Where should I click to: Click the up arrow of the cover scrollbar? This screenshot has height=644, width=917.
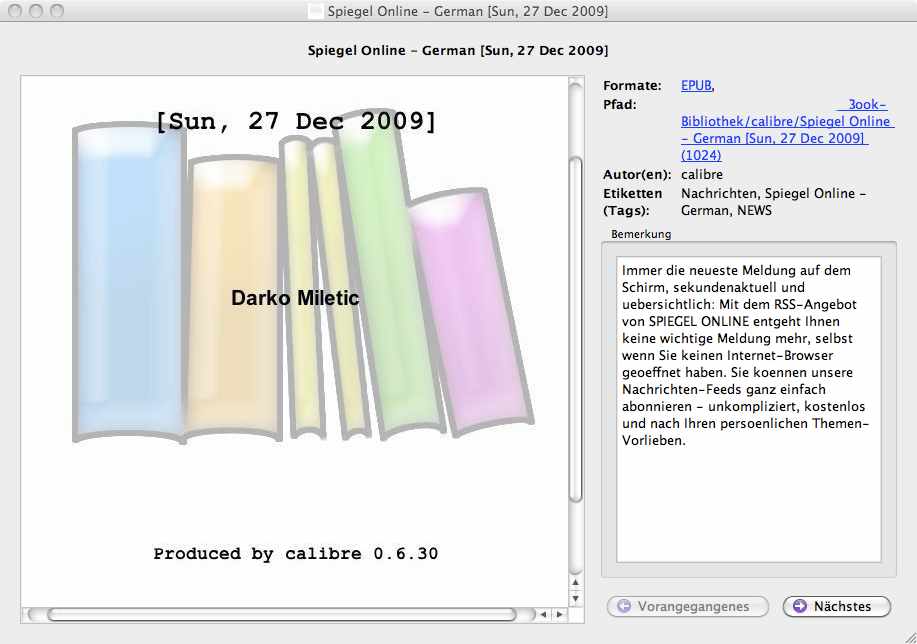click(576, 583)
